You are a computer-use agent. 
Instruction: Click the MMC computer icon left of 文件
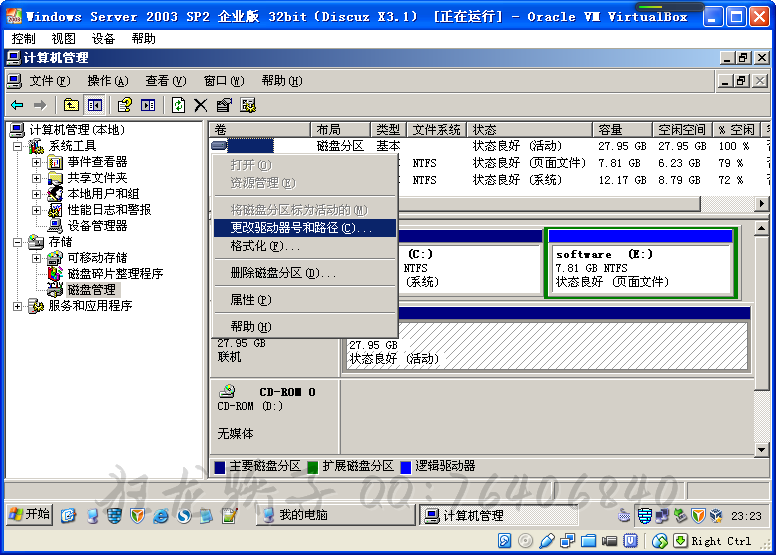point(14,81)
